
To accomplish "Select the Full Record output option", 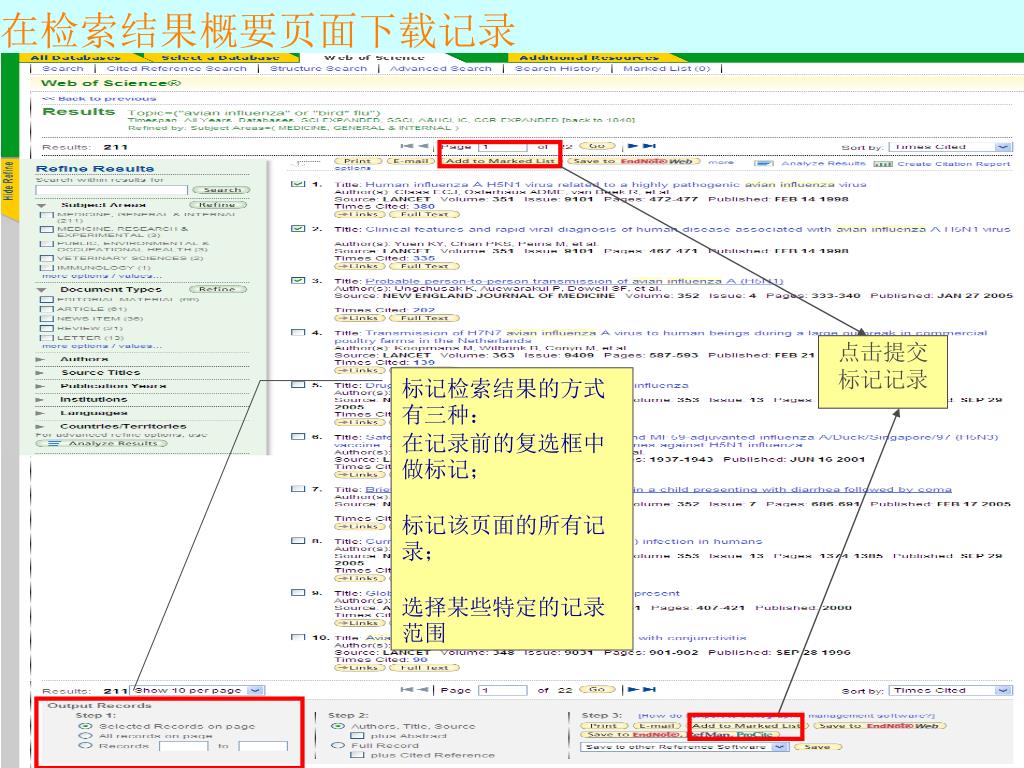I will (338, 745).
